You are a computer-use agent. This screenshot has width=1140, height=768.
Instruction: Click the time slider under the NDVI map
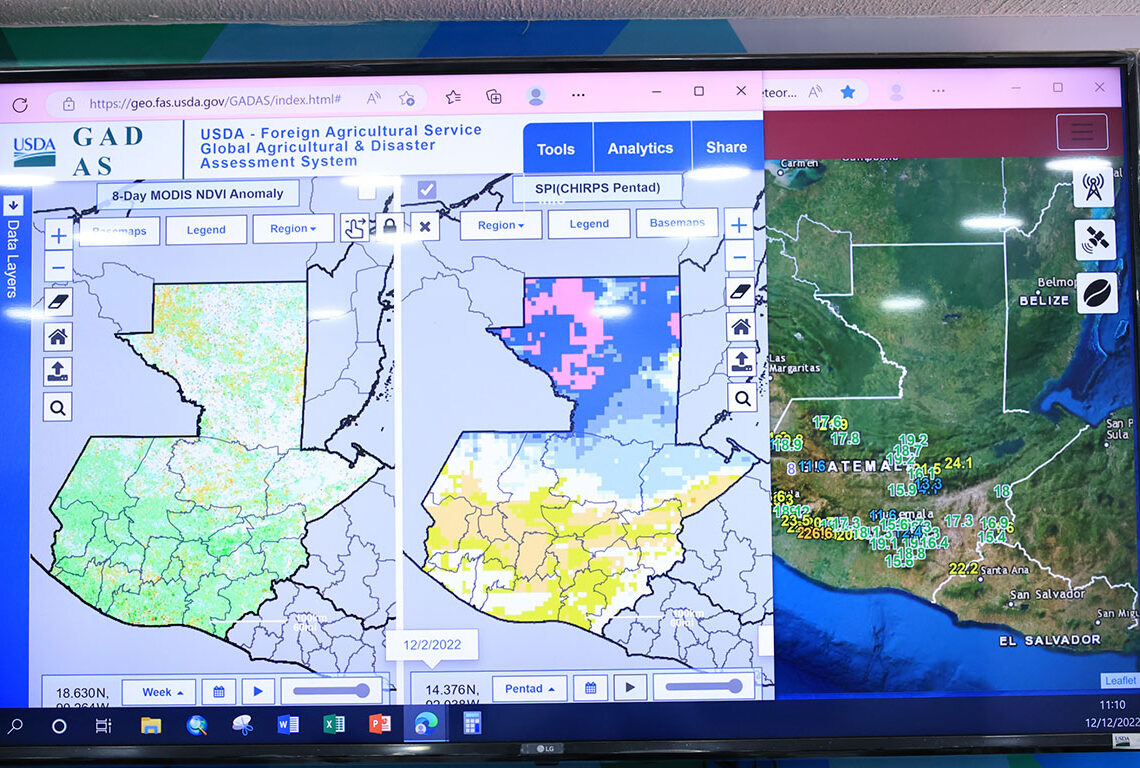332,690
